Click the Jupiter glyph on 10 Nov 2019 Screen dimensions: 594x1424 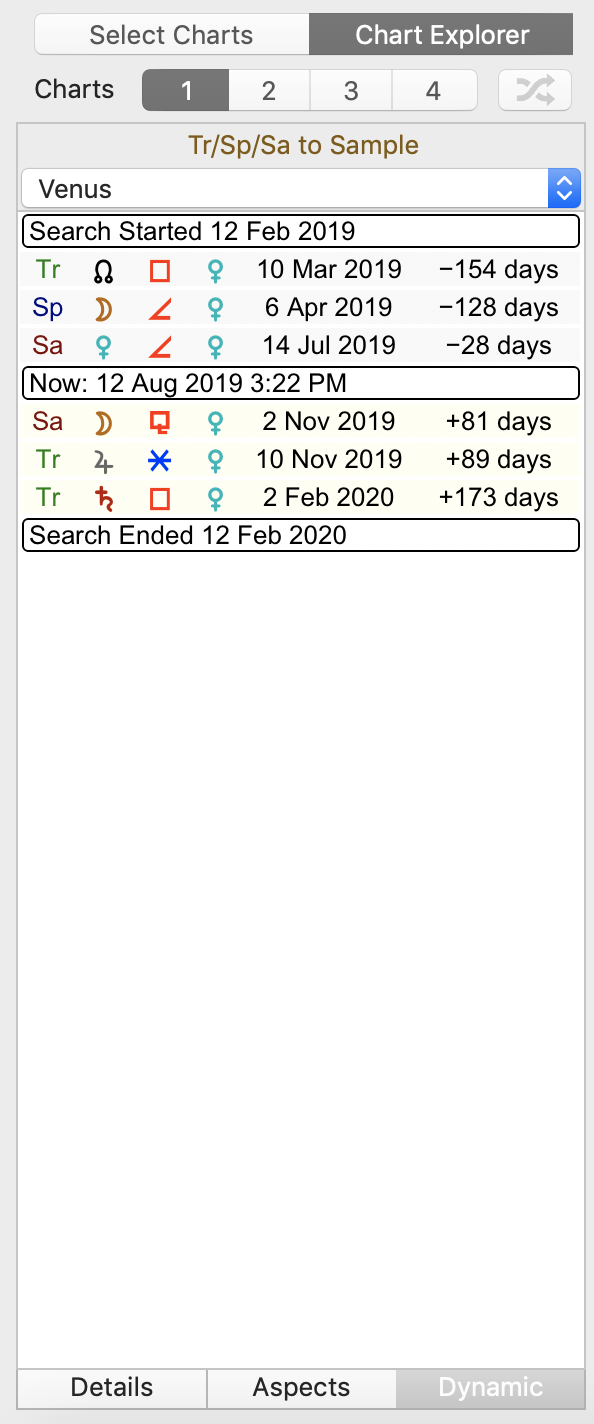(102, 459)
